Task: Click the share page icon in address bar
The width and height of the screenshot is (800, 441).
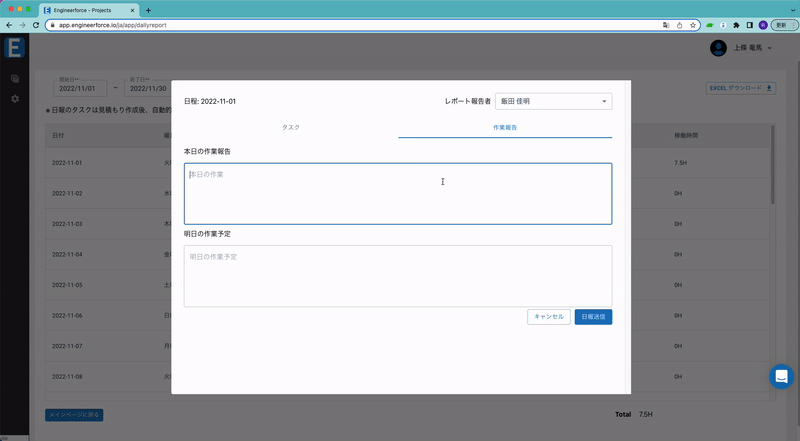Action: [x=680, y=25]
